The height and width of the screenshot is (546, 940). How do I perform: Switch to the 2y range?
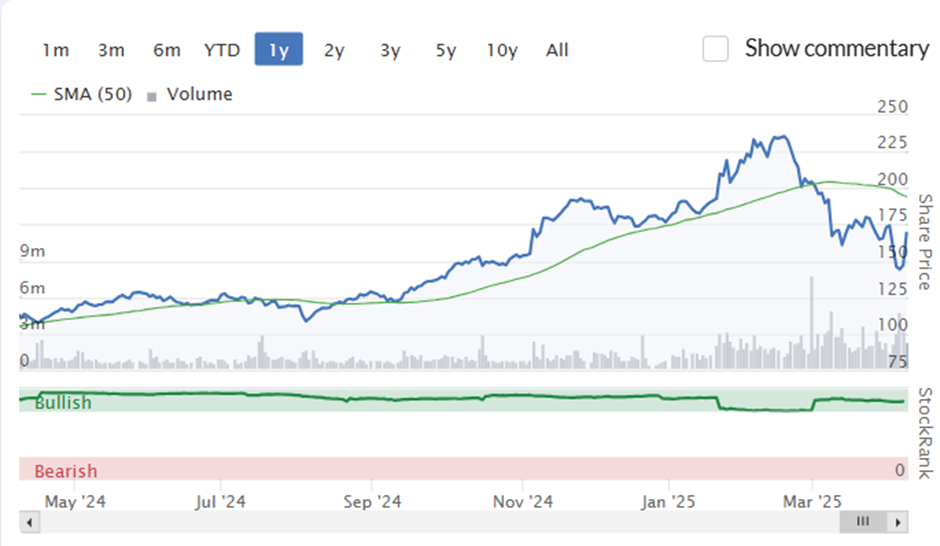coord(335,50)
